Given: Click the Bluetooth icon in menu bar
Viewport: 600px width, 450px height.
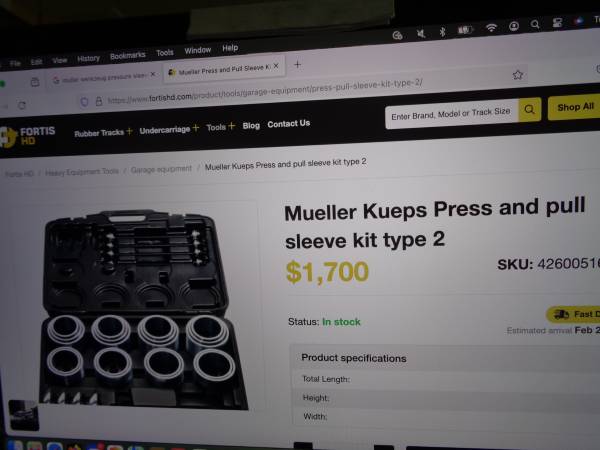Looking at the screenshot, I should coord(442,31).
